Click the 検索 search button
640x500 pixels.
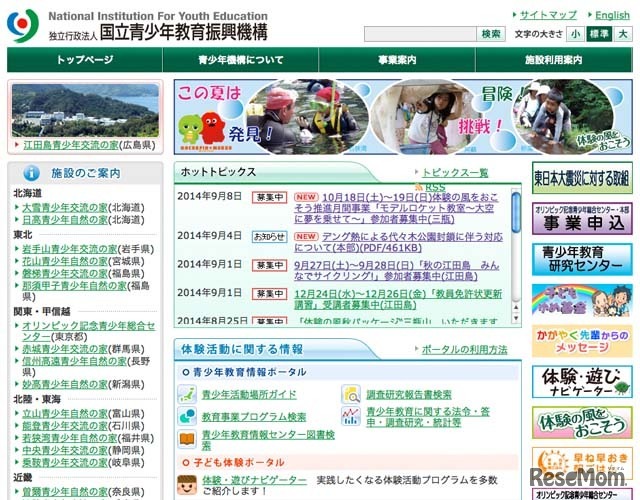click(491, 34)
